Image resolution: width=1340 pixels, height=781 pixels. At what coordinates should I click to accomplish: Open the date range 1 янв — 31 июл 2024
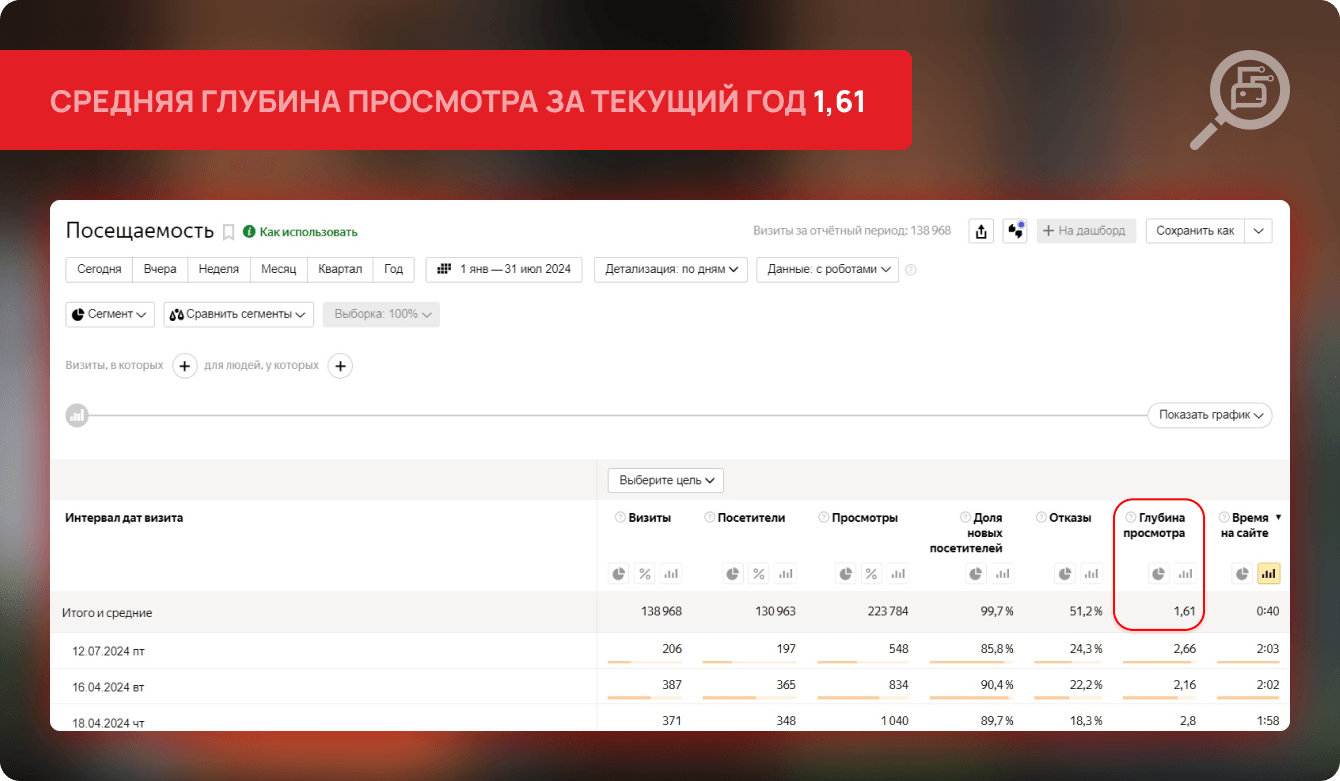504,269
